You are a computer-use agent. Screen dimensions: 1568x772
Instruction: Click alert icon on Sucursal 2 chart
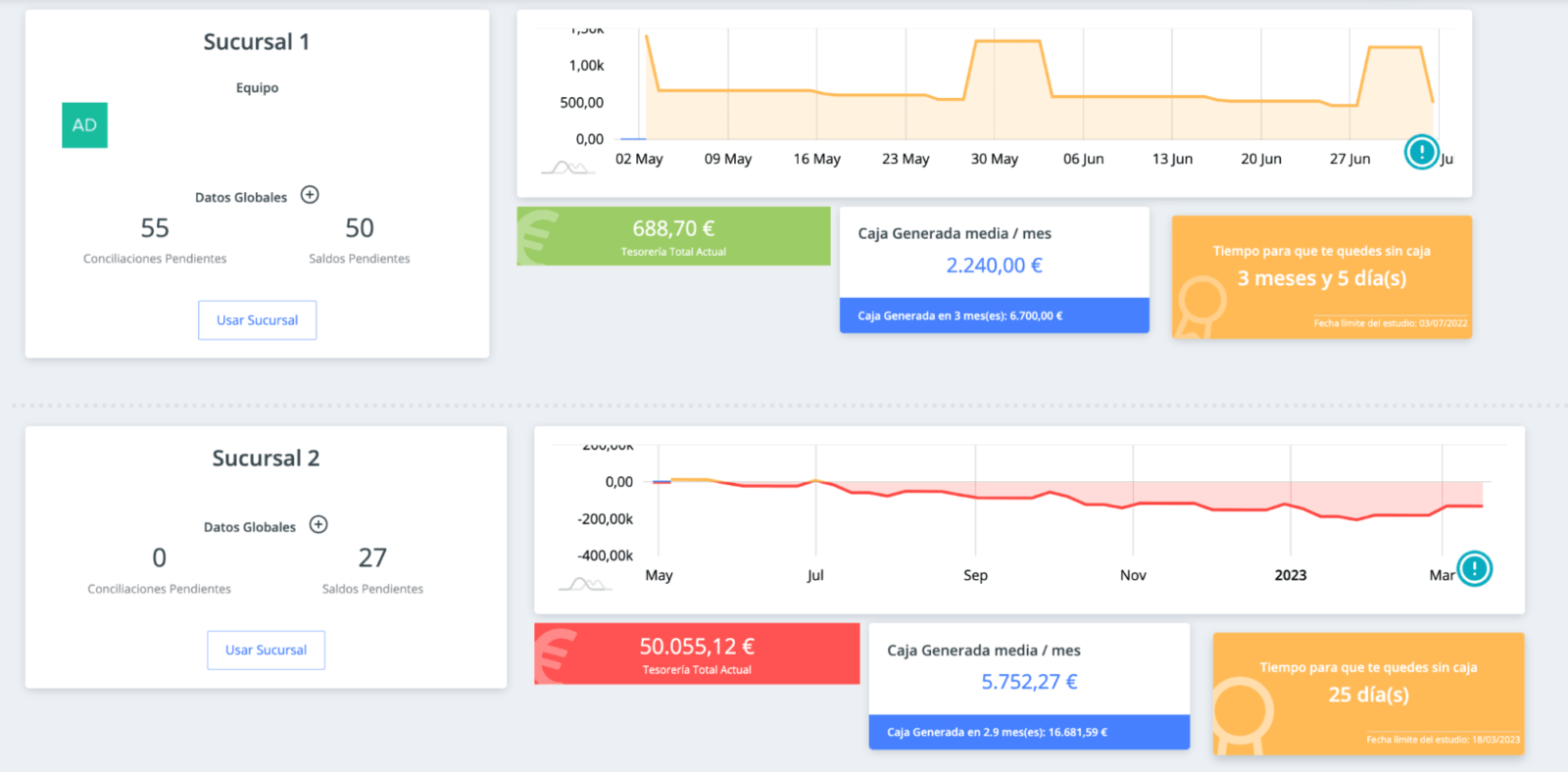point(1474,568)
